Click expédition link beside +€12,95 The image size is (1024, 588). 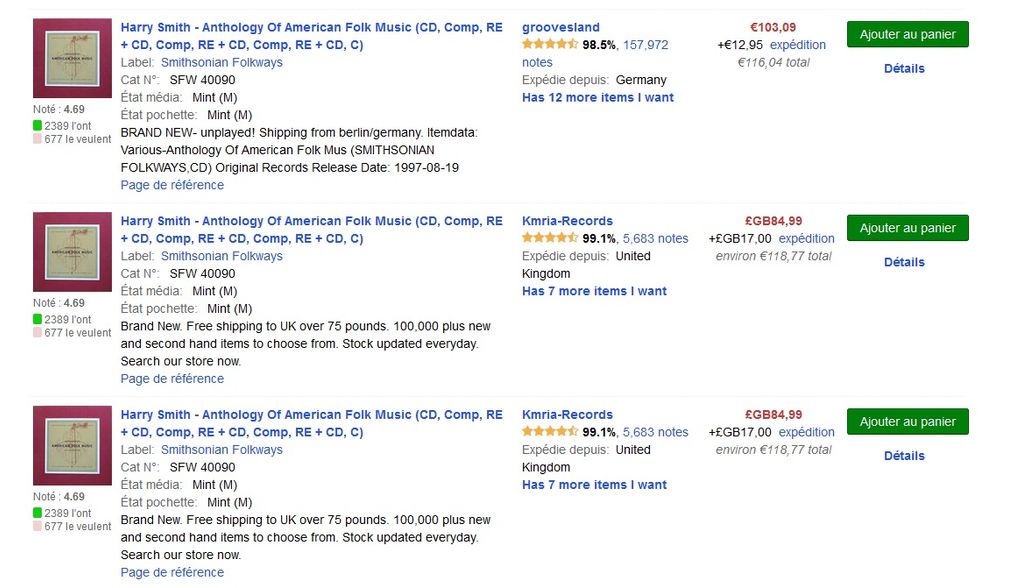click(x=798, y=45)
